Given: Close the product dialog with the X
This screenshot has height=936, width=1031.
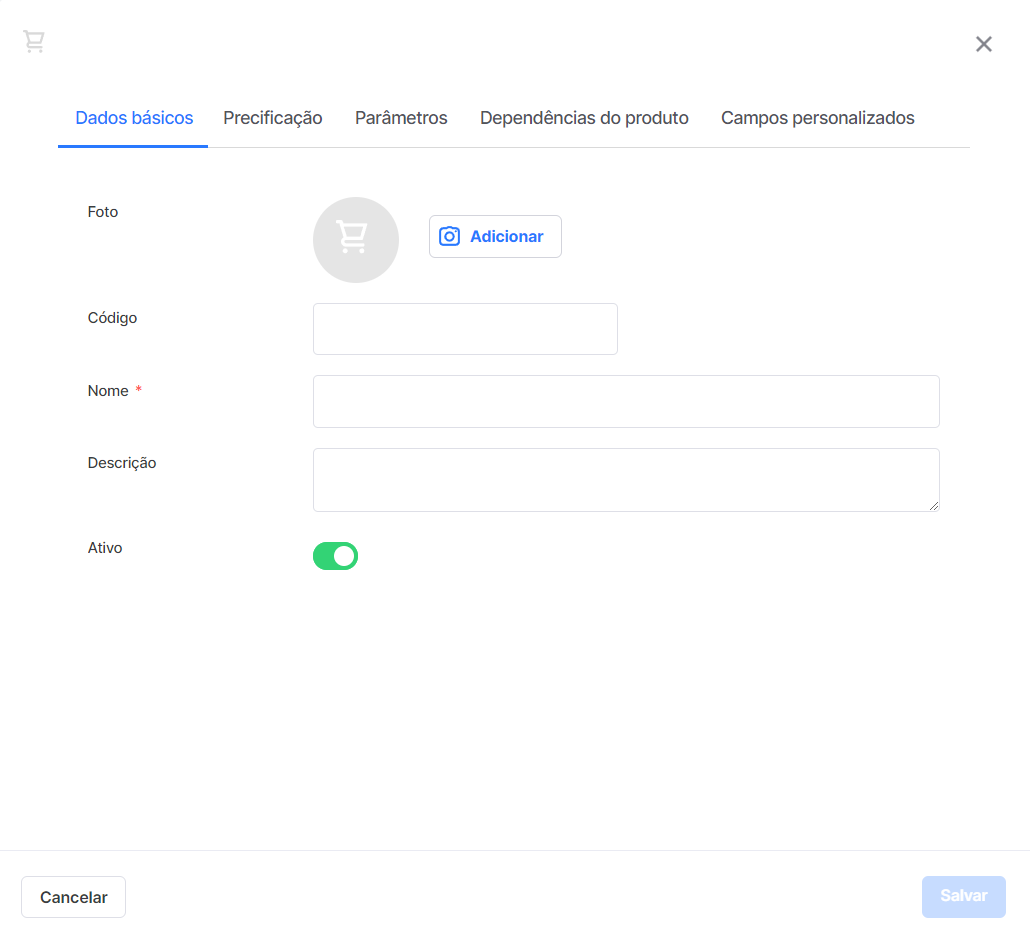Looking at the screenshot, I should click(x=984, y=44).
